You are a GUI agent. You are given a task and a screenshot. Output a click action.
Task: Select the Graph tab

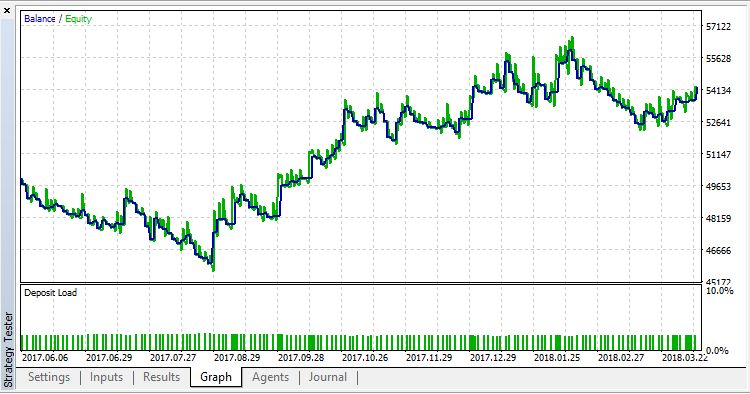216,377
